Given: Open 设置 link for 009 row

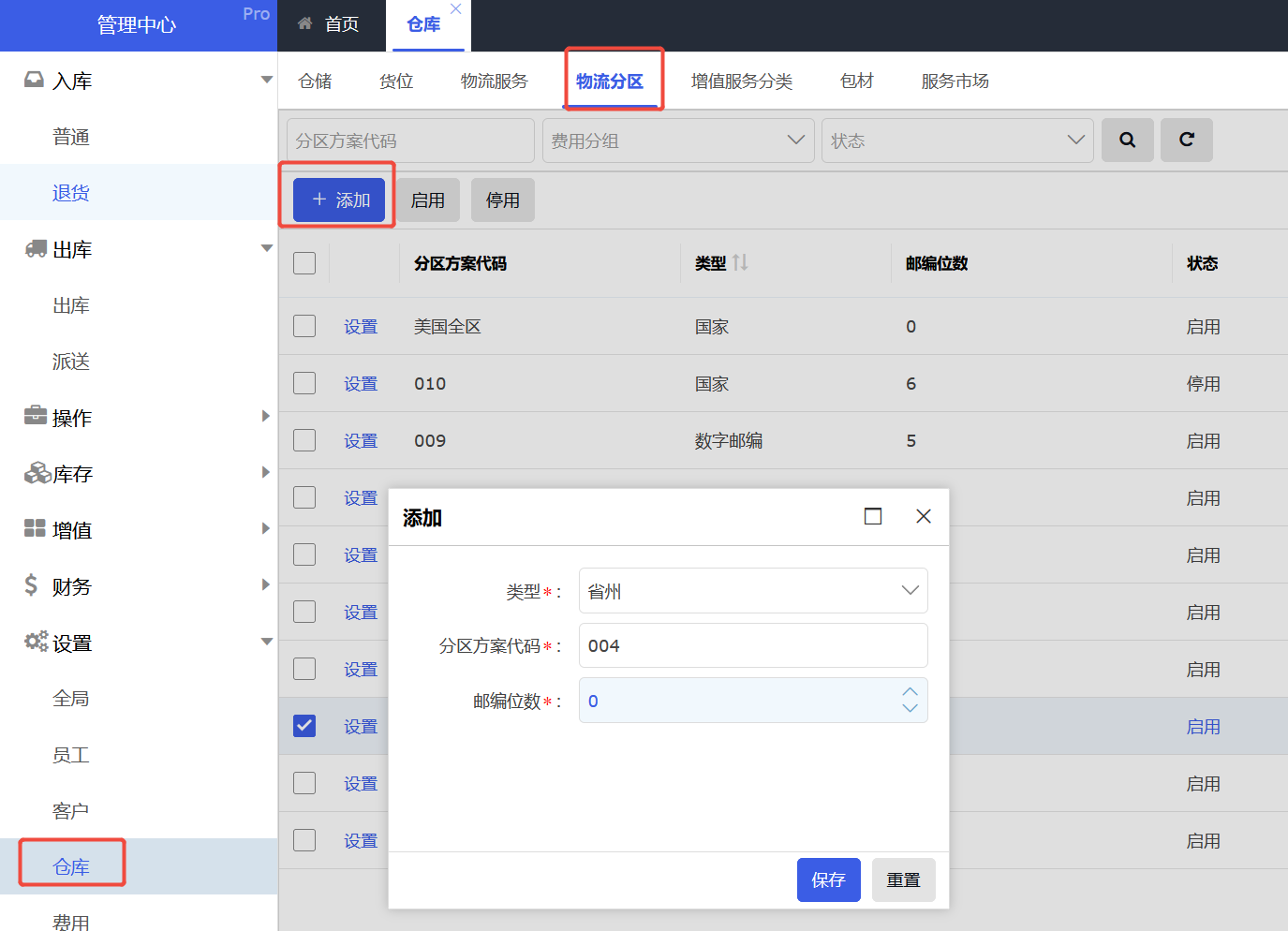Looking at the screenshot, I should click(x=361, y=441).
